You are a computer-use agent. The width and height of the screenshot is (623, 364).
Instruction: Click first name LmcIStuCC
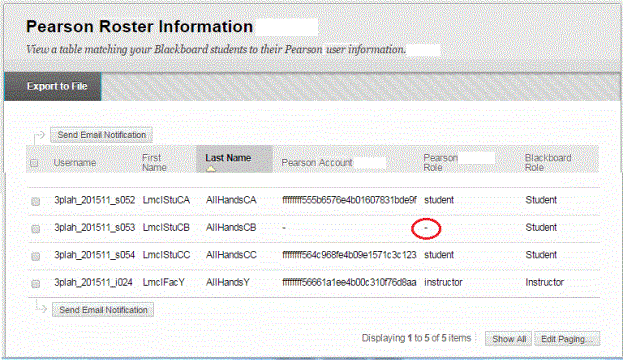coord(166,255)
